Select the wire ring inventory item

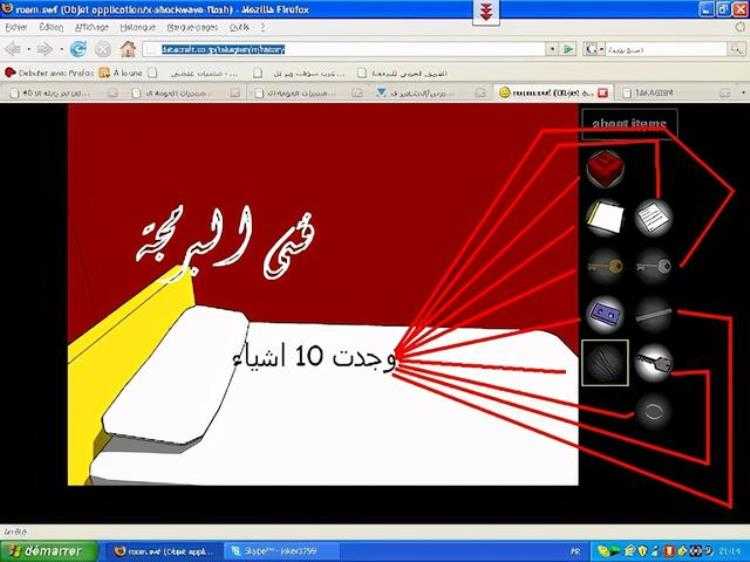pos(653,409)
